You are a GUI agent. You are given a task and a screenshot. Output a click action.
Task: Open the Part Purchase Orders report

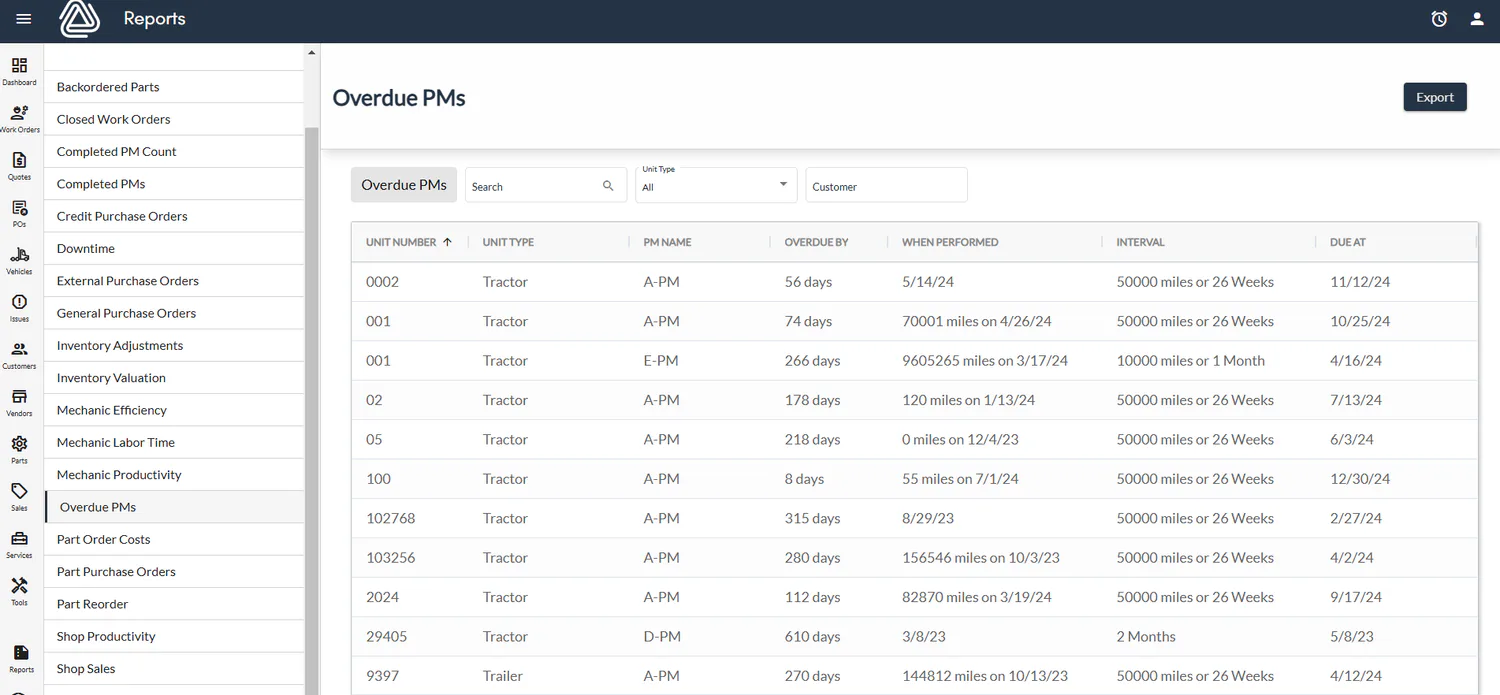tap(174, 572)
